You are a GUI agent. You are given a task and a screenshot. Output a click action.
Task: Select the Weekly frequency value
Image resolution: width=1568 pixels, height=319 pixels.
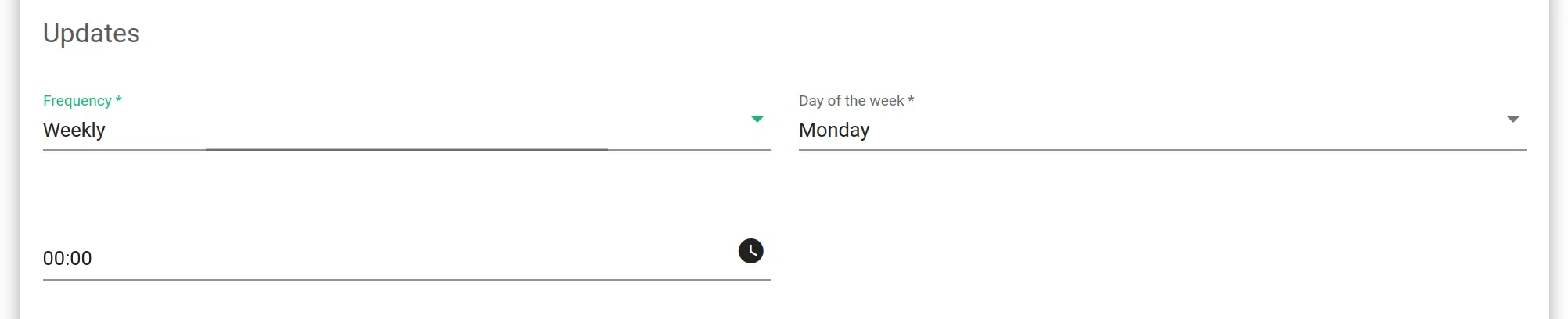[x=74, y=130]
